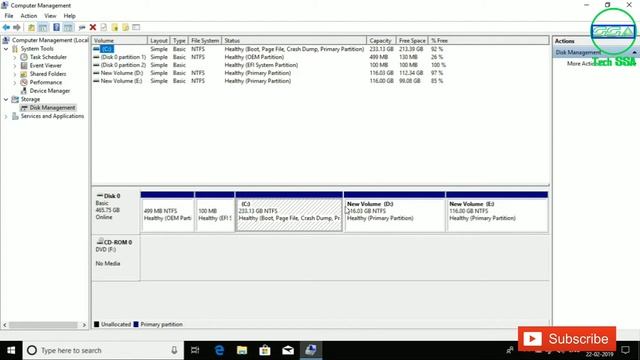The height and width of the screenshot is (360, 640).
Task: Select the Device Manager icon in tree
Action: pos(24,91)
